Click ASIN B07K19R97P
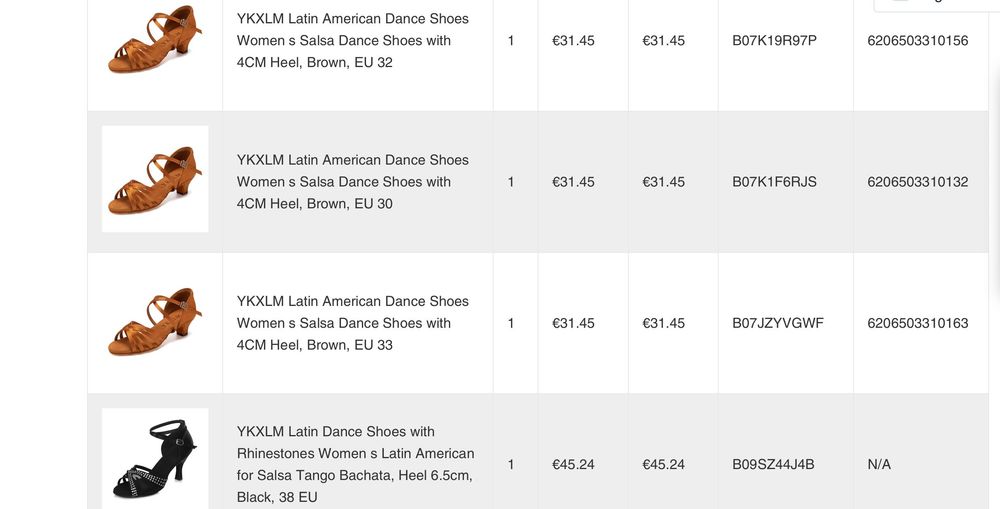The image size is (1000, 509). 774,41
